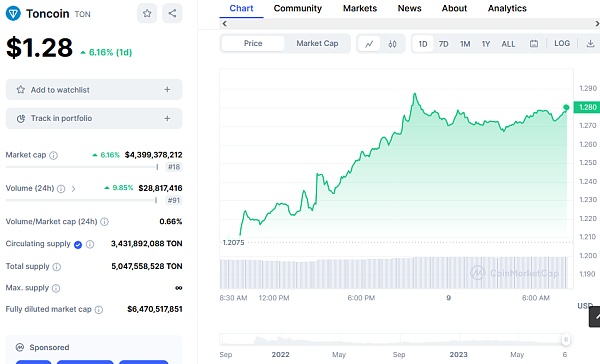The image size is (600, 364).
Task: Click the back-to-top arrow button
Action: pyautogui.click(x=595, y=317)
